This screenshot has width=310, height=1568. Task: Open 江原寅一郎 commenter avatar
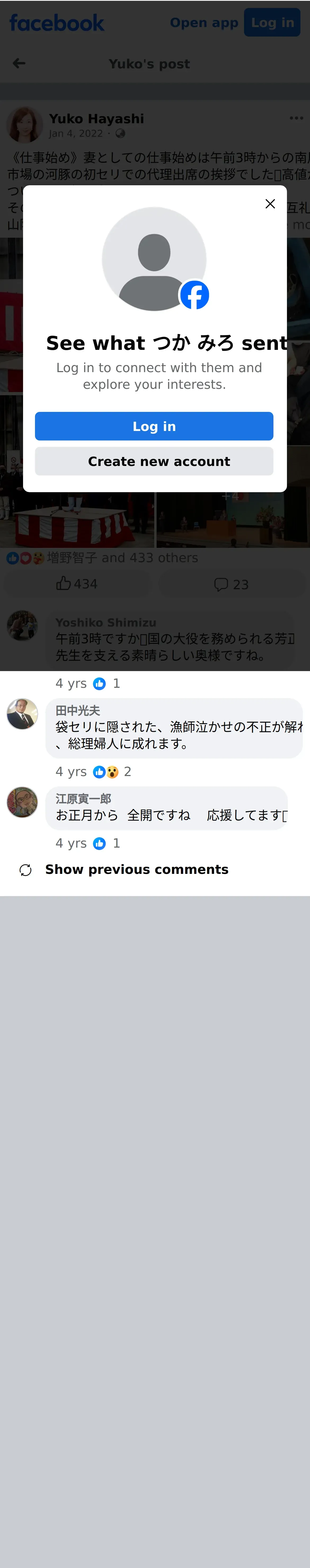23,802
